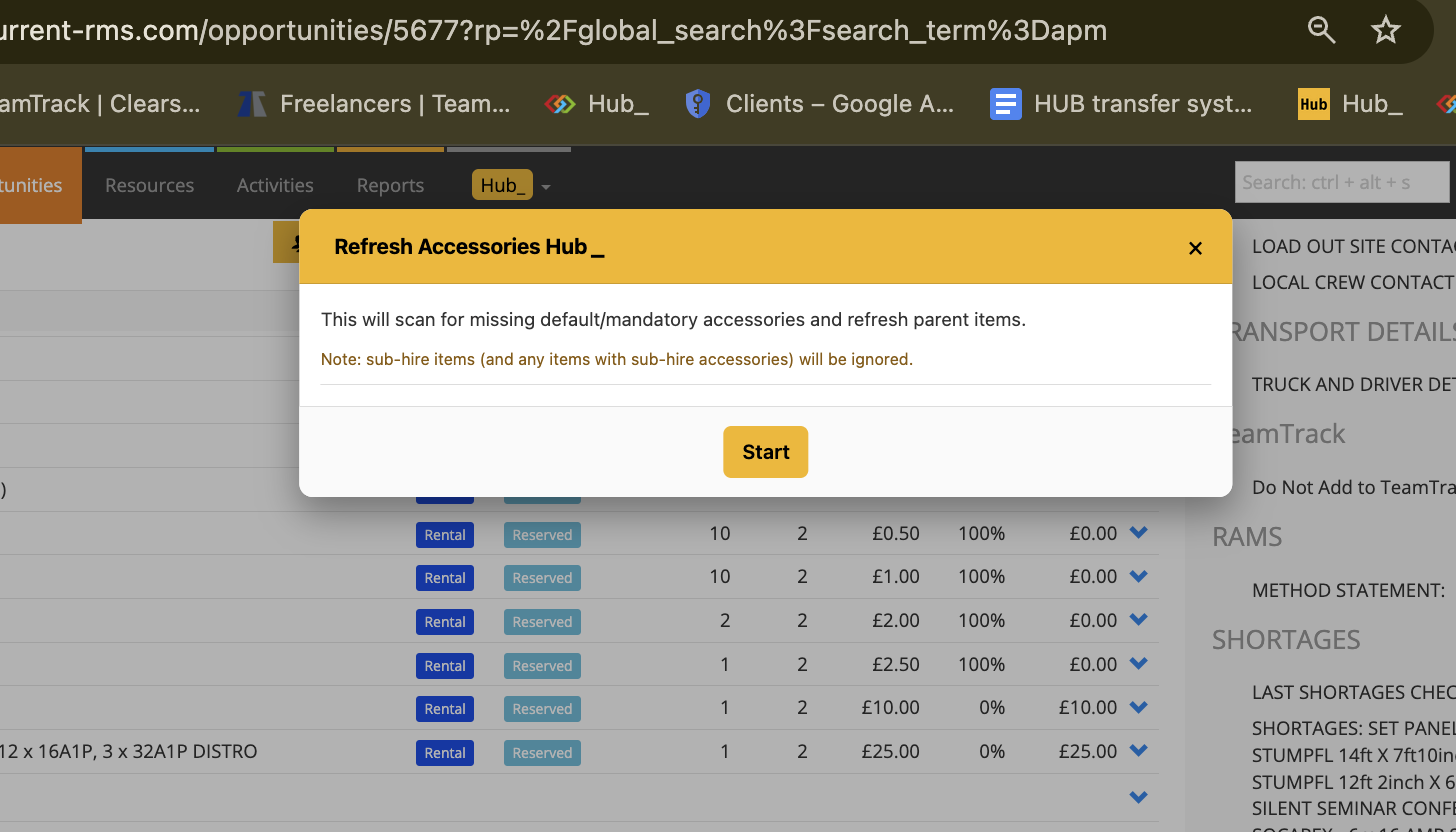The width and height of the screenshot is (1456, 832).
Task: Click the Rental badge on the £25.00 row
Action: point(445,753)
